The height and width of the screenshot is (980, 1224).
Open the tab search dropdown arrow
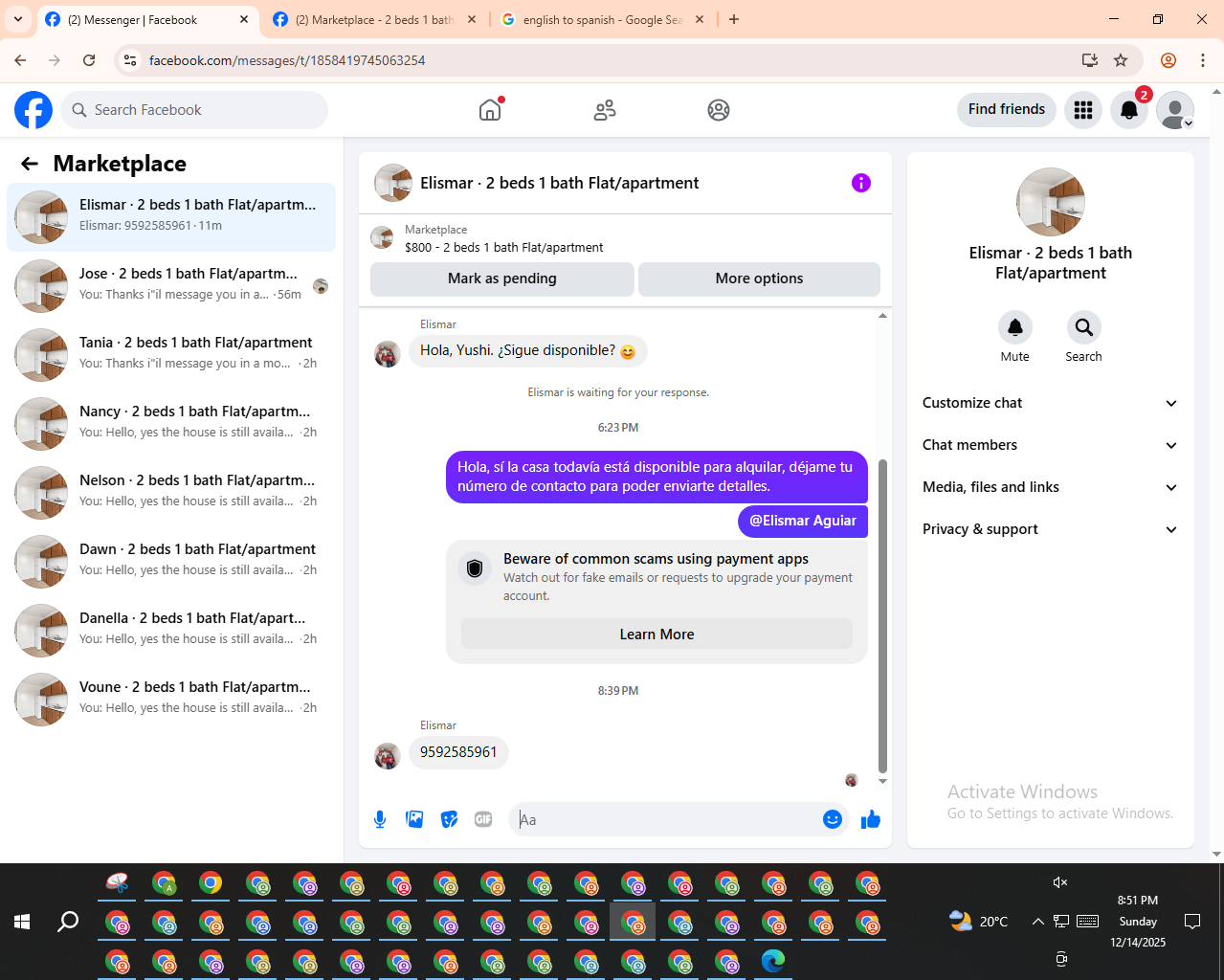pos(17,19)
